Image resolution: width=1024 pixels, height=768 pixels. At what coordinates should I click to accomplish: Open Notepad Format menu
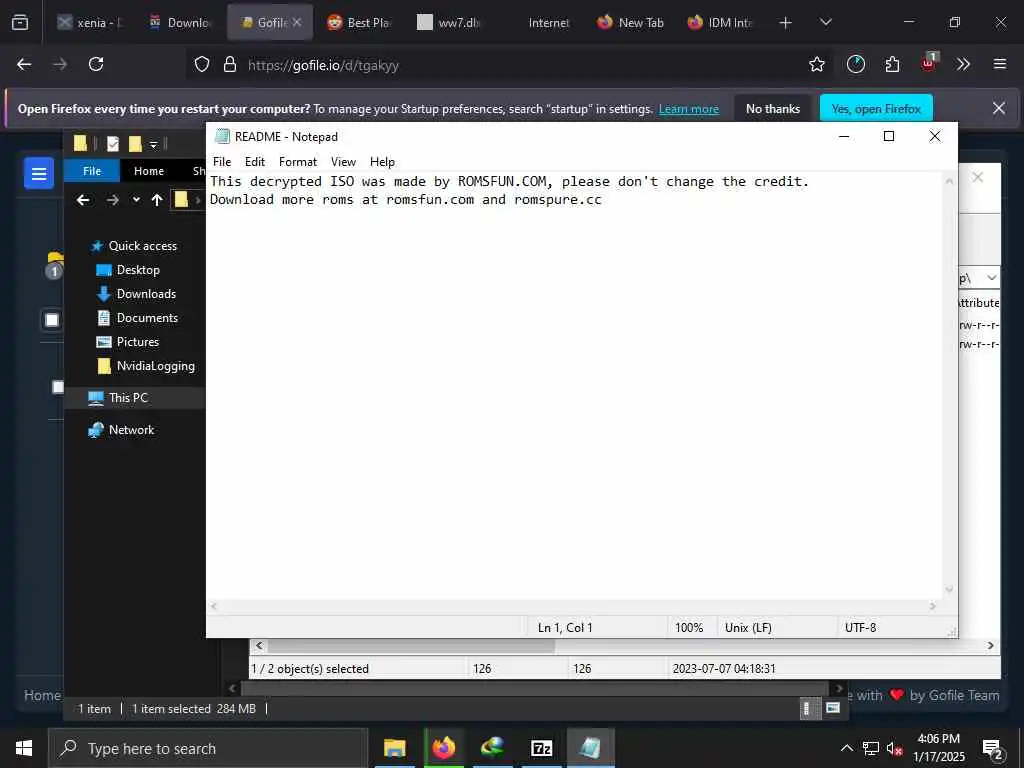pos(298,162)
